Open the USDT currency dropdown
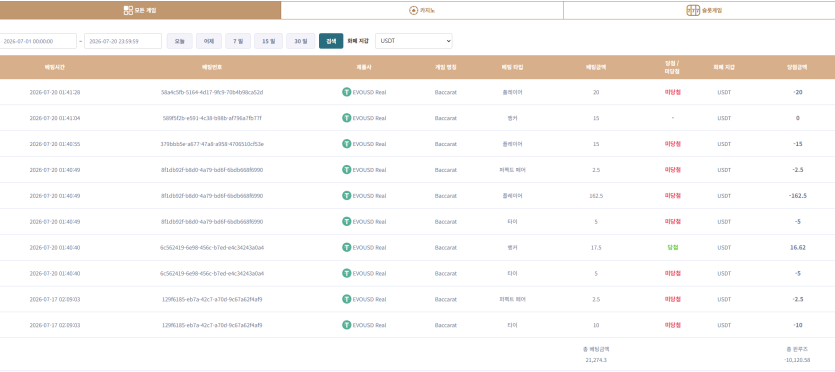Screen dimensions: 835x372 click(414, 41)
